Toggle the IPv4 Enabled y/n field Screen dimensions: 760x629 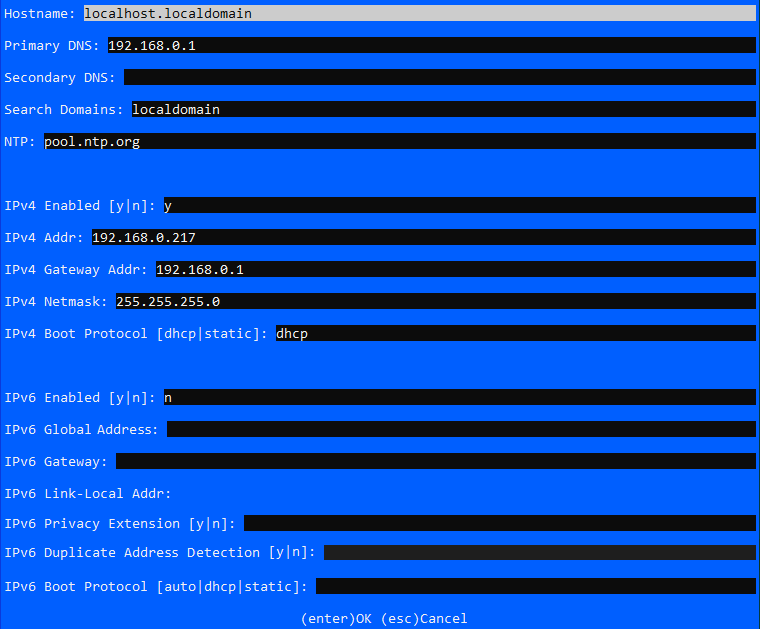[458, 205]
